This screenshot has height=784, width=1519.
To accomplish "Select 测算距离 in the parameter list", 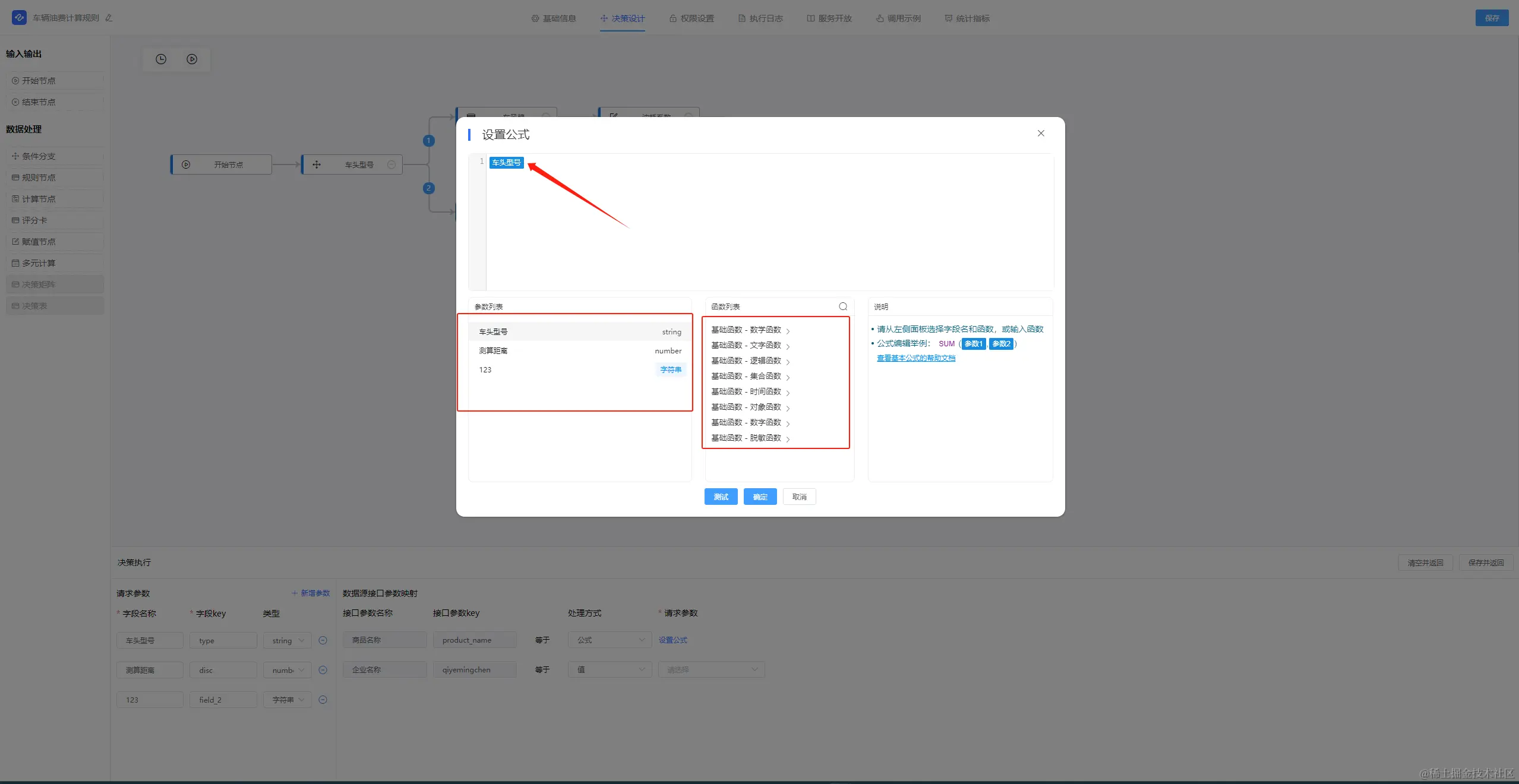I will click(x=579, y=350).
